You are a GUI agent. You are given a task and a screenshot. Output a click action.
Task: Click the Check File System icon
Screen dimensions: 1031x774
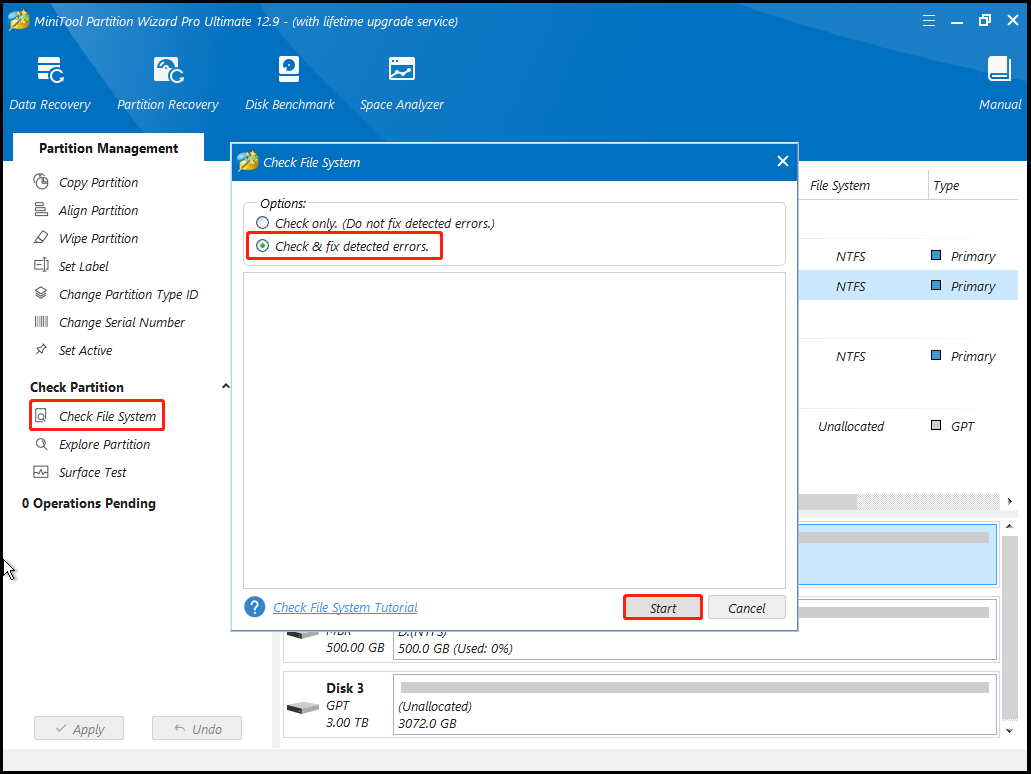(x=41, y=416)
